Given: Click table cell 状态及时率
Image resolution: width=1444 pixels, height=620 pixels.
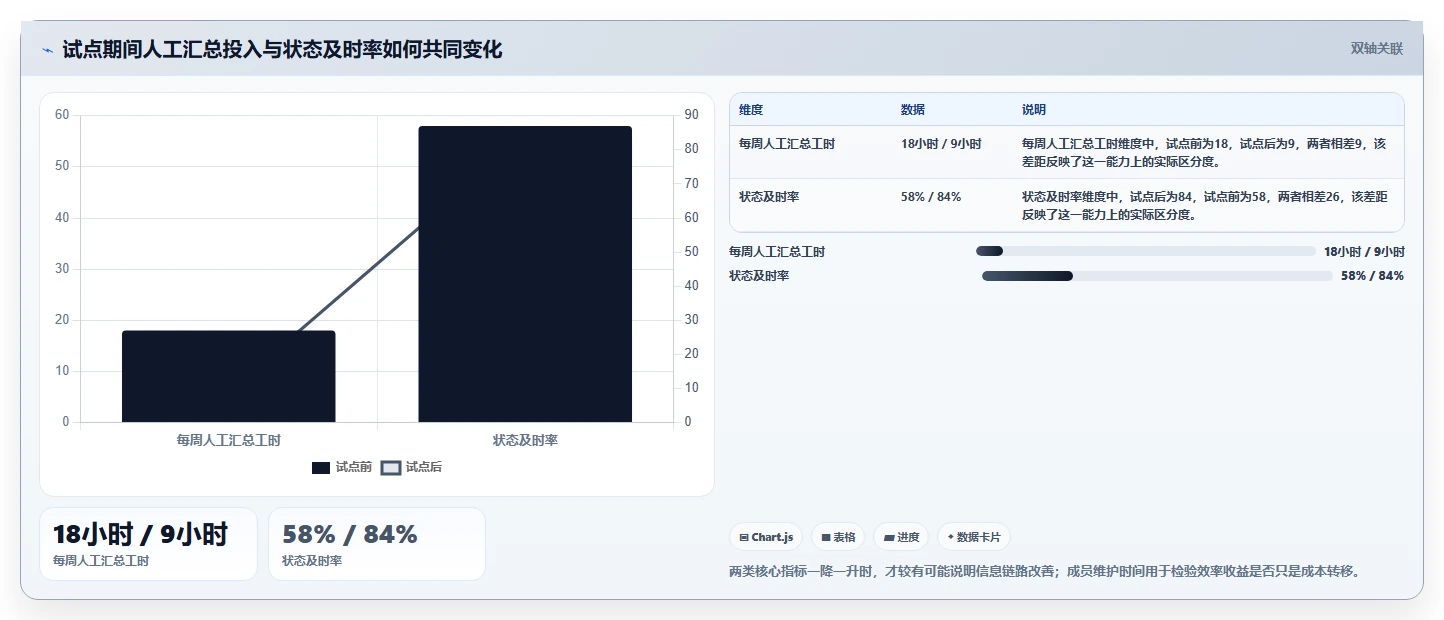Looking at the screenshot, I should click(769, 197).
